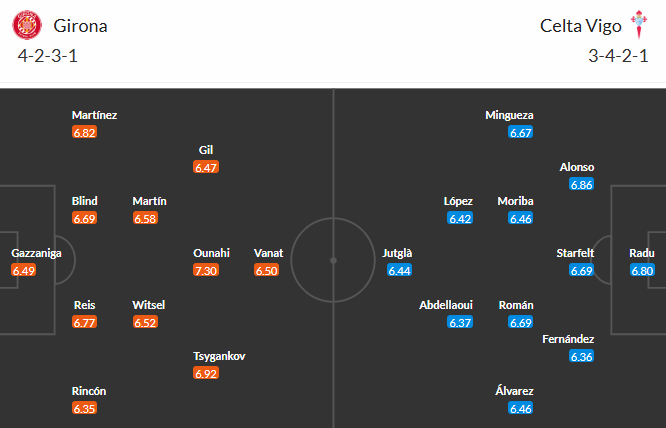Viewport: 666px width, 428px height.
Task: Click Alonso's 6.86 rating badge
Action: pyautogui.click(x=581, y=184)
